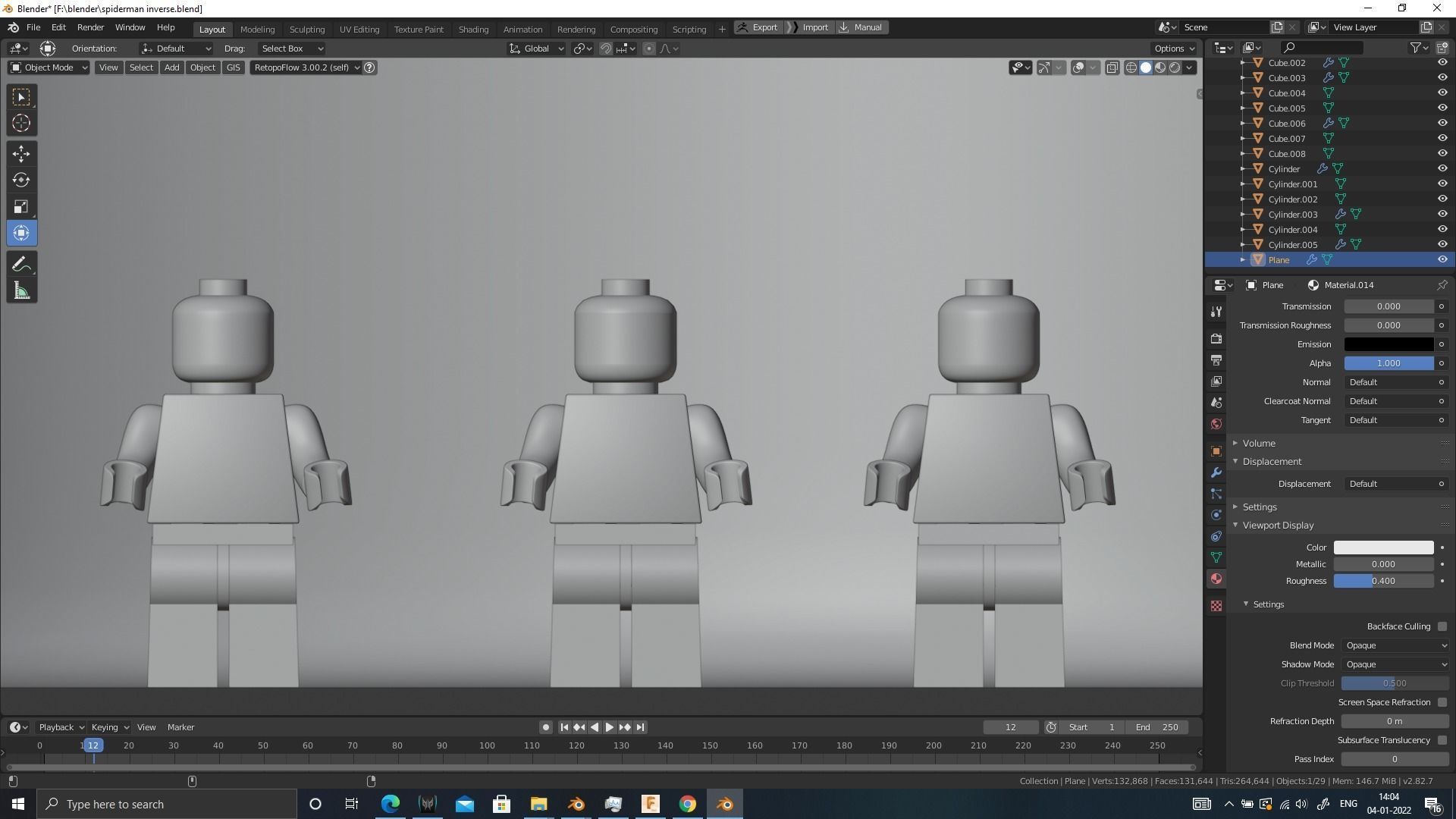
Task: Toggle proportional editing in header
Action: point(648,49)
